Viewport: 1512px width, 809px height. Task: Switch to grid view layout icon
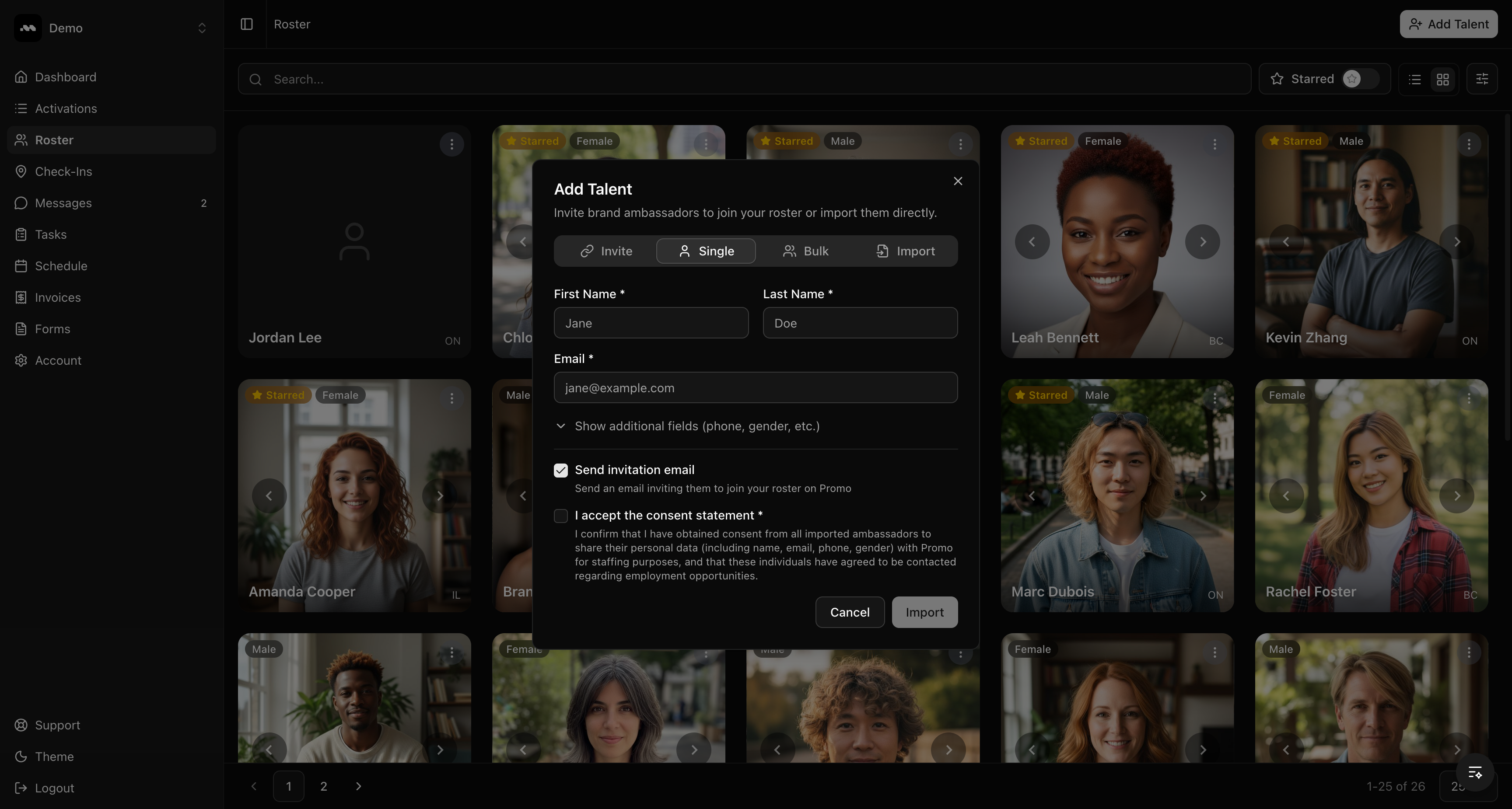[1443, 79]
